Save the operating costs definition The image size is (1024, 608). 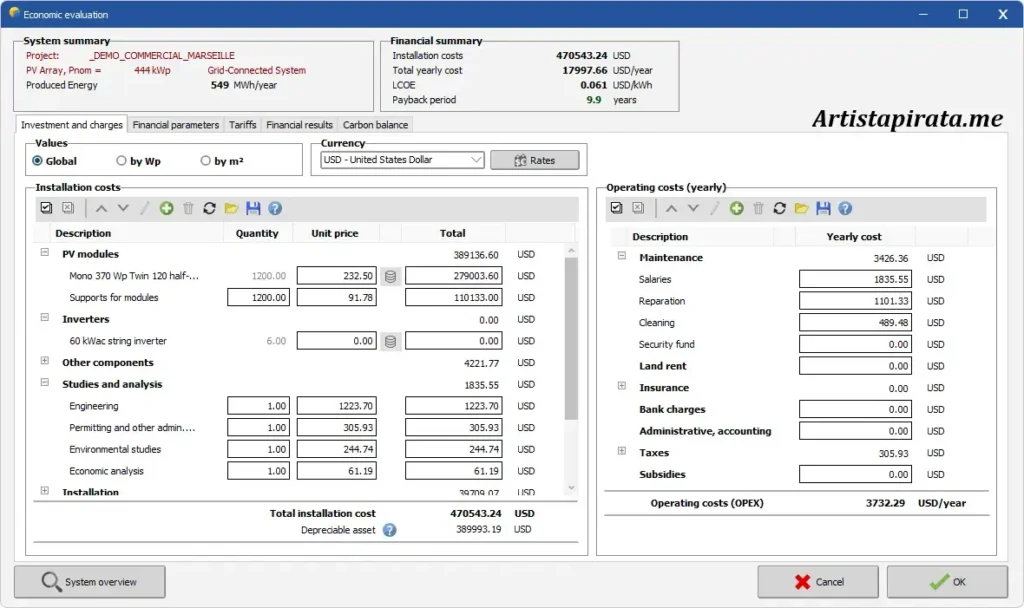[824, 208]
